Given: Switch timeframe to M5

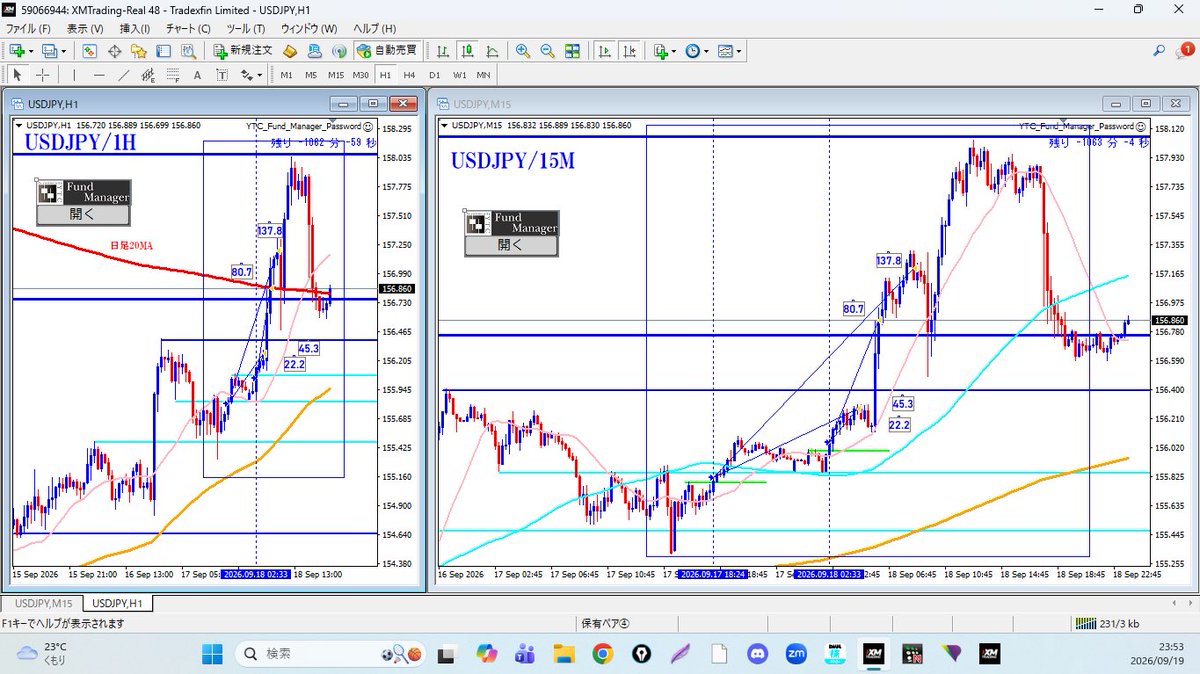Looking at the screenshot, I should pyautogui.click(x=311, y=75).
